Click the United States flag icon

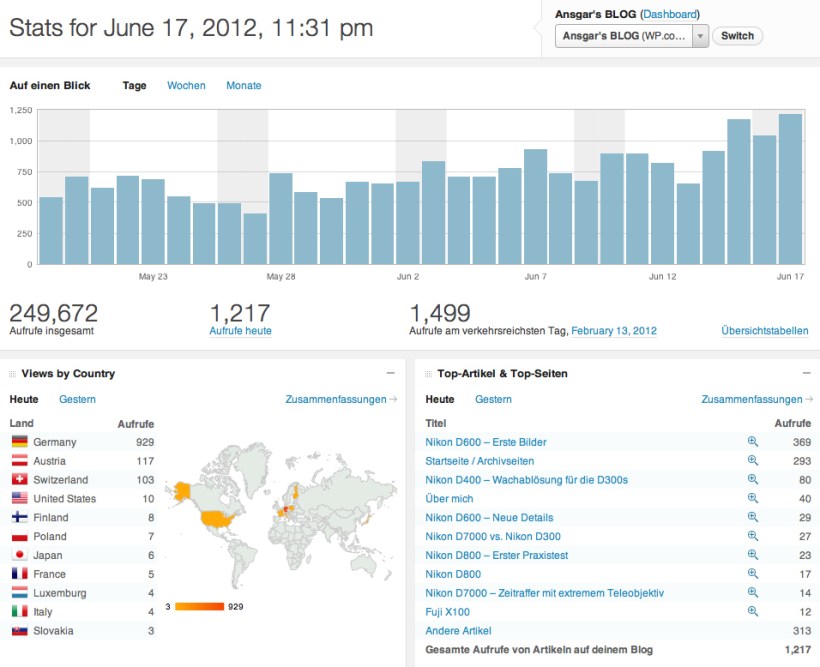(x=20, y=499)
